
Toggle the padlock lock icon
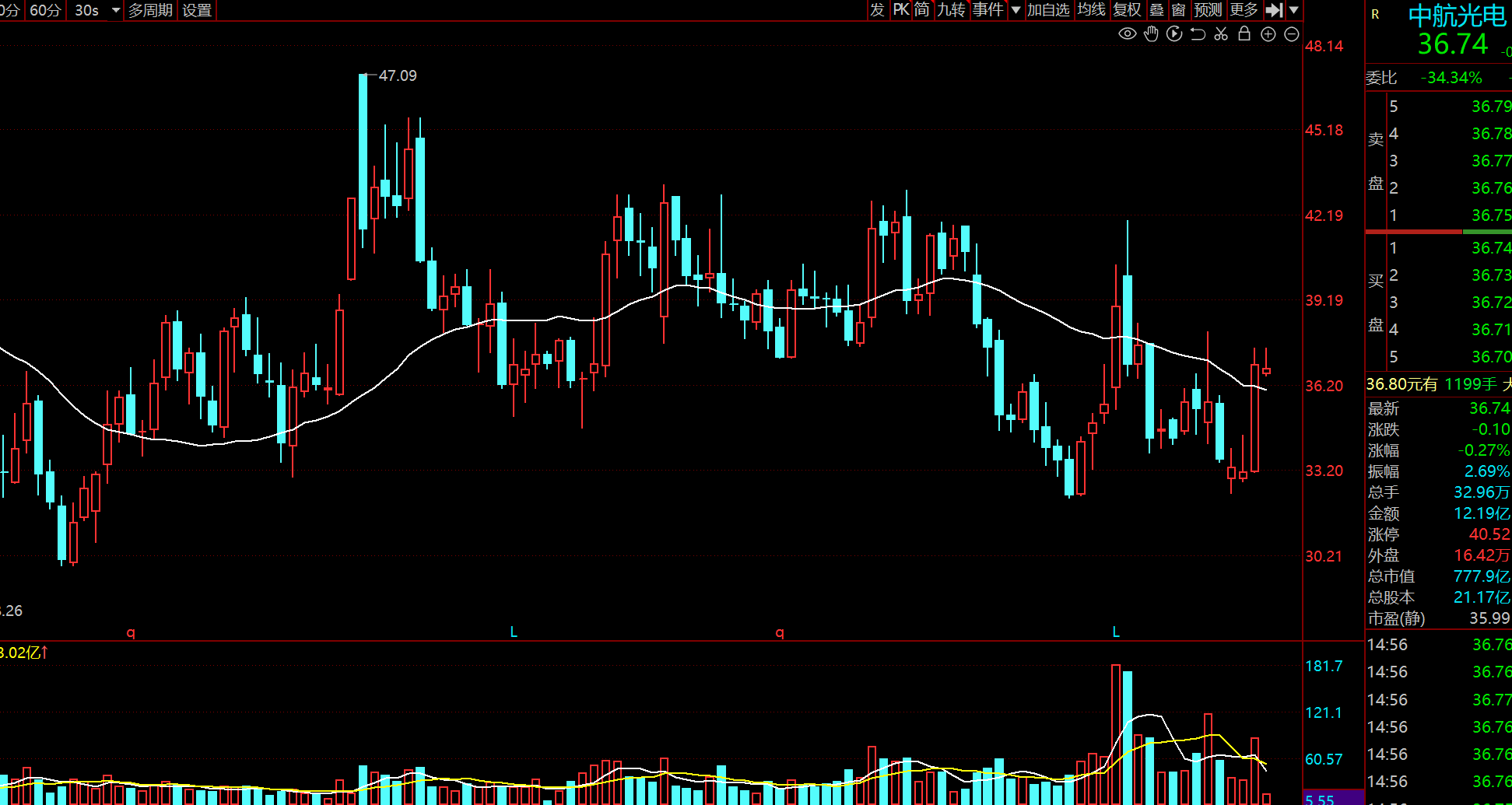1244,33
